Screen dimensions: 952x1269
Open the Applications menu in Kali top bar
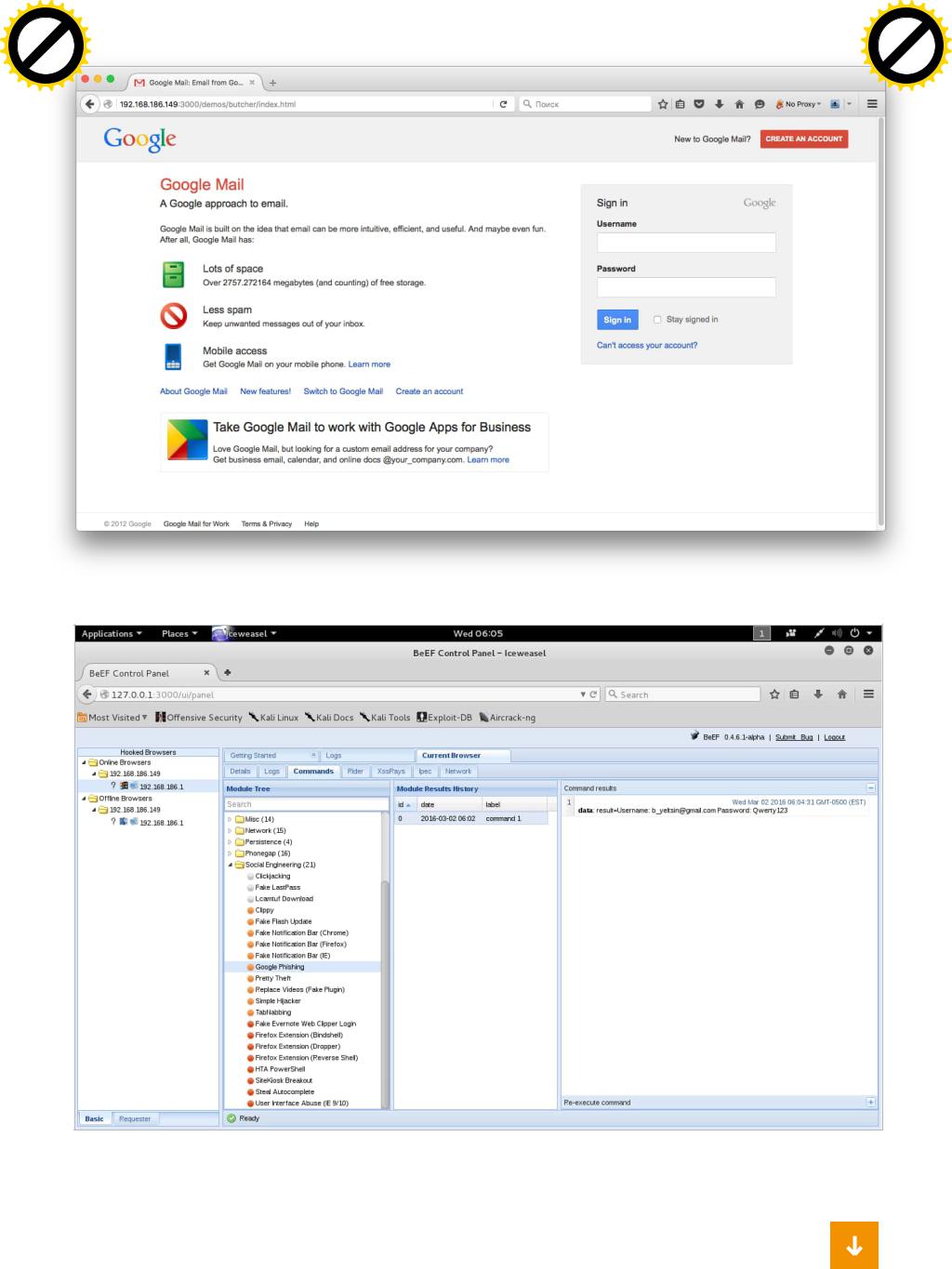[x=112, y=633]
